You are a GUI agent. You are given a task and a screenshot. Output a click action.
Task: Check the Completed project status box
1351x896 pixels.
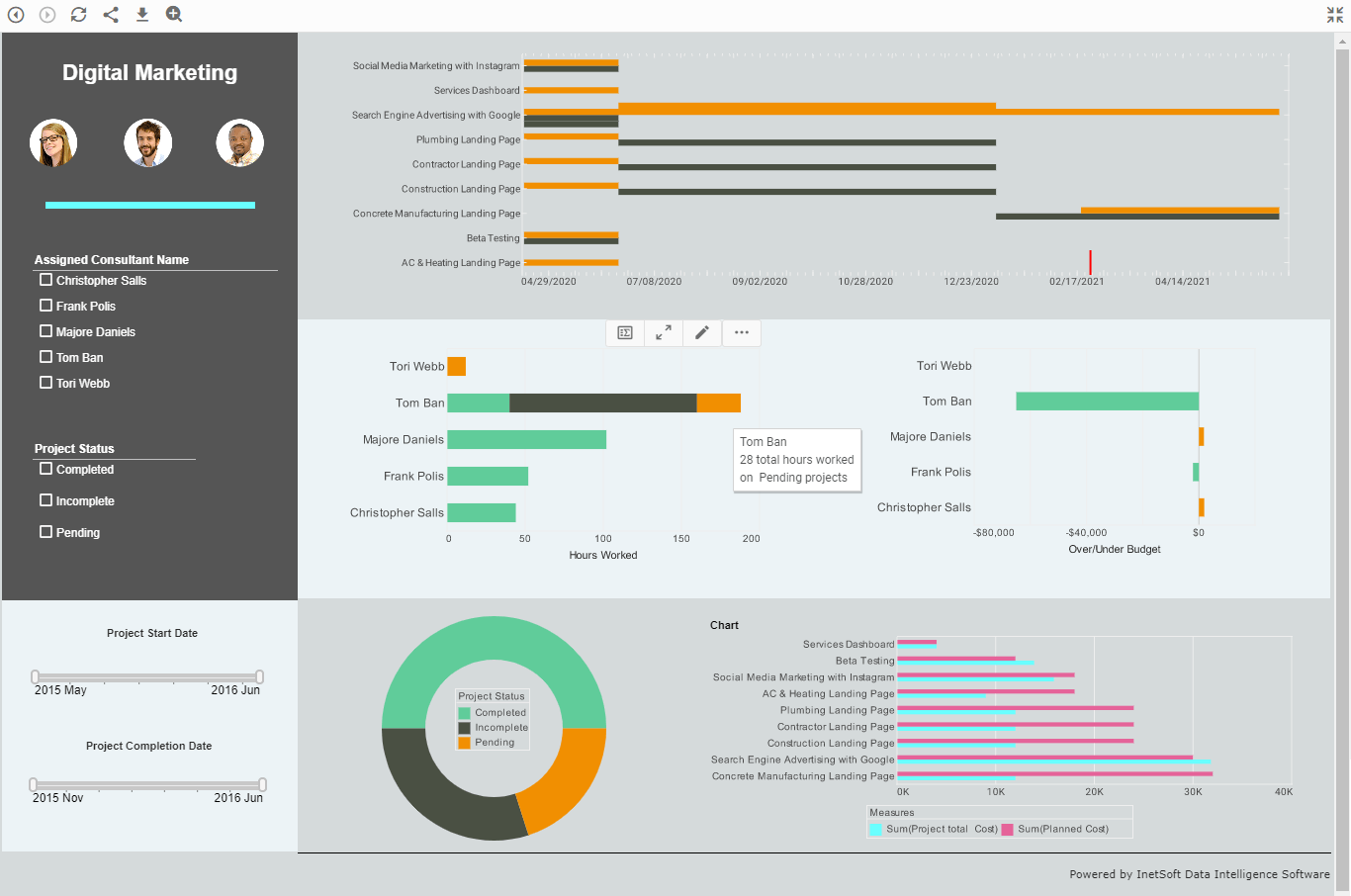[x=45, y=469]
